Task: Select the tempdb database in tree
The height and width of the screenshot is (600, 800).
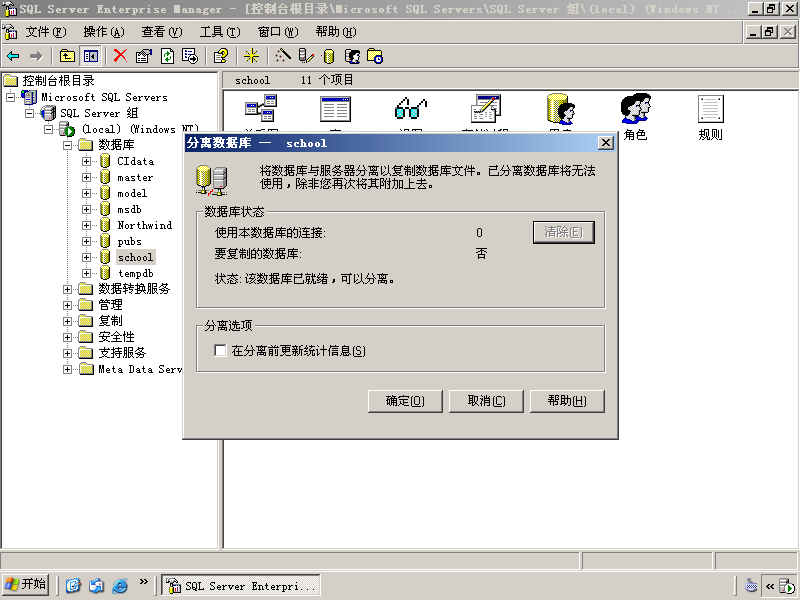Action: [x=136, y=273]
